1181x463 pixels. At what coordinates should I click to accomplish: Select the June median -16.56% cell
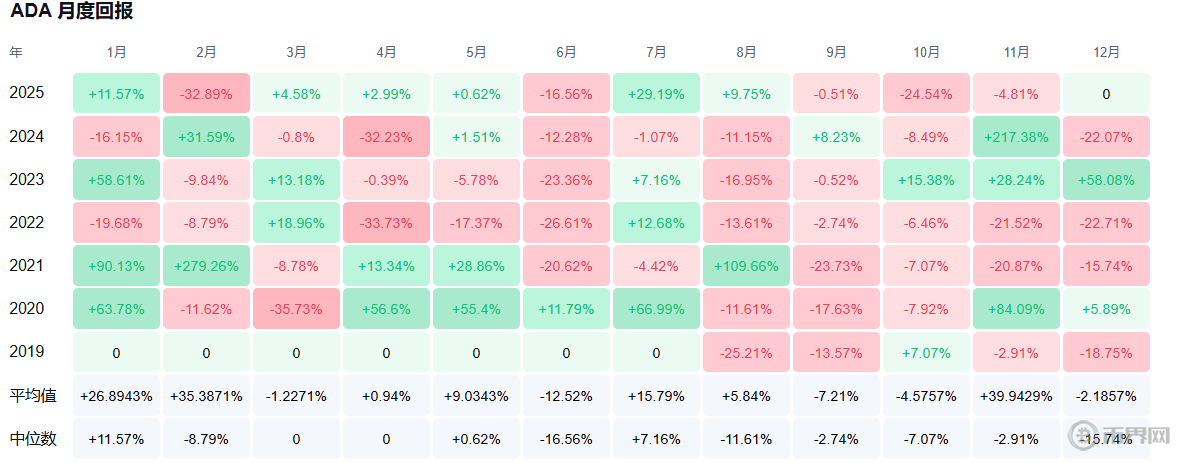pyautogui.click(x=566, y=439)
